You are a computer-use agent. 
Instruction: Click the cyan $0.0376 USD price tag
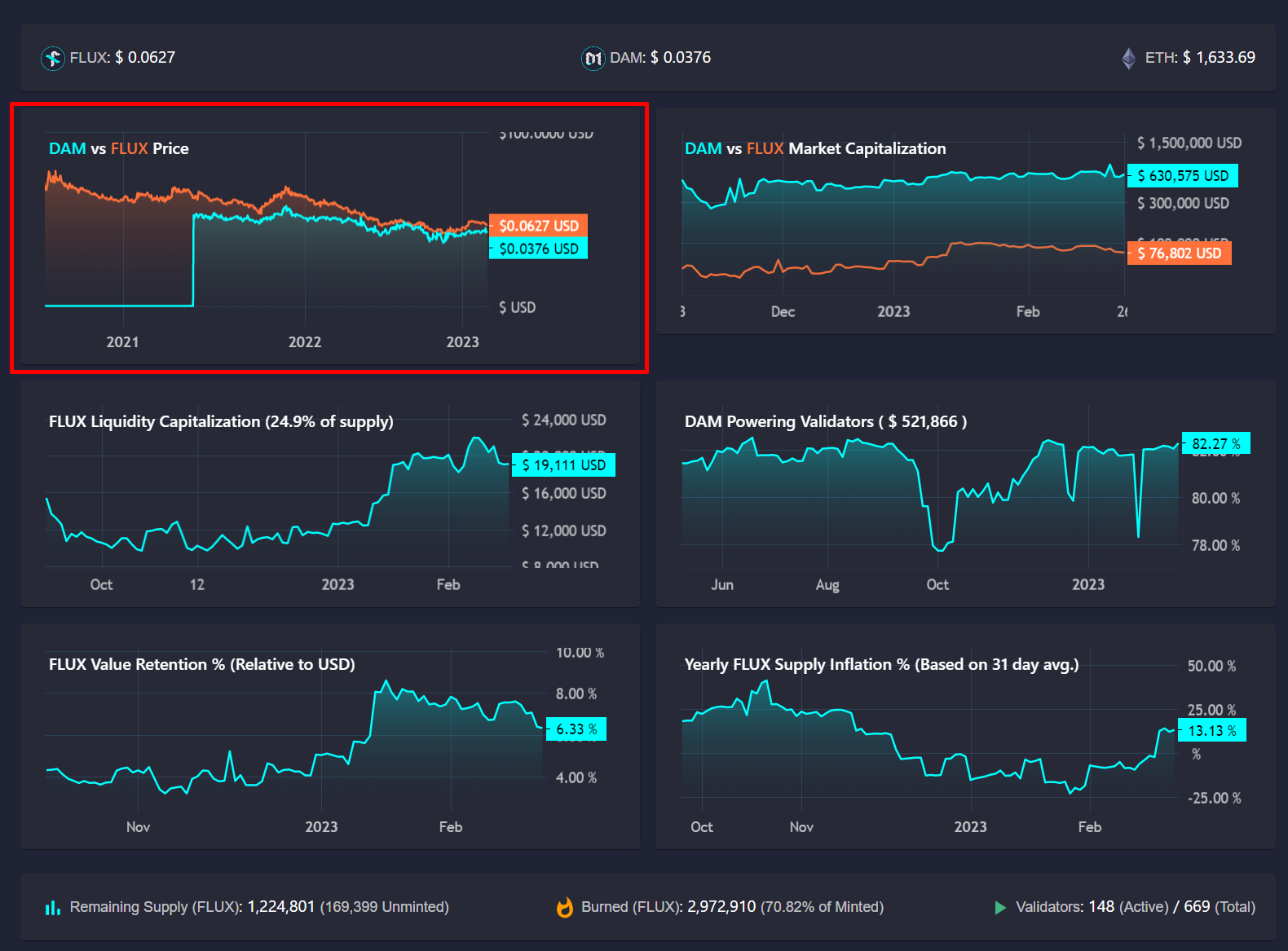coord(538,249)
